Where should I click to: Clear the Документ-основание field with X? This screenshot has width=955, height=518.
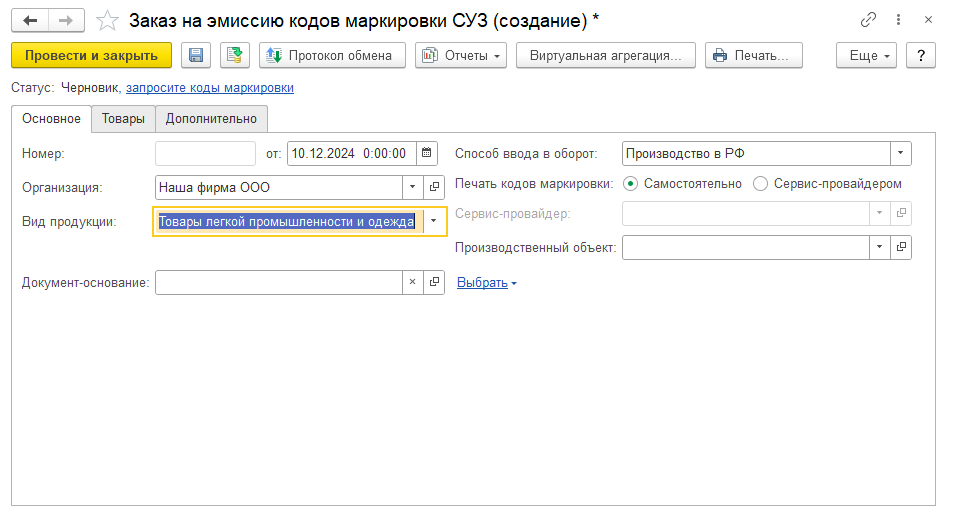(x=413, y=283)
